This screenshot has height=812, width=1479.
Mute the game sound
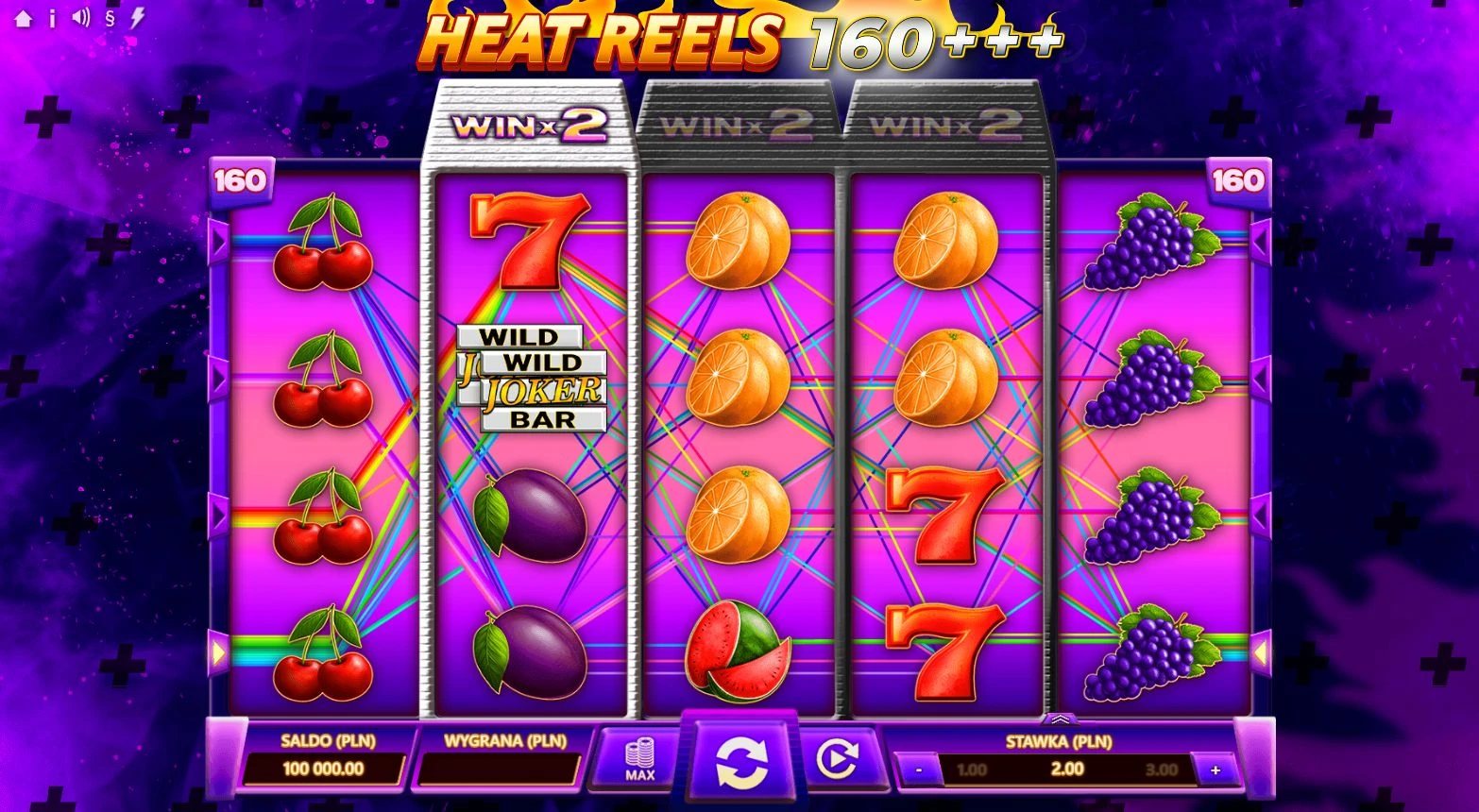[x=80, y=17]
